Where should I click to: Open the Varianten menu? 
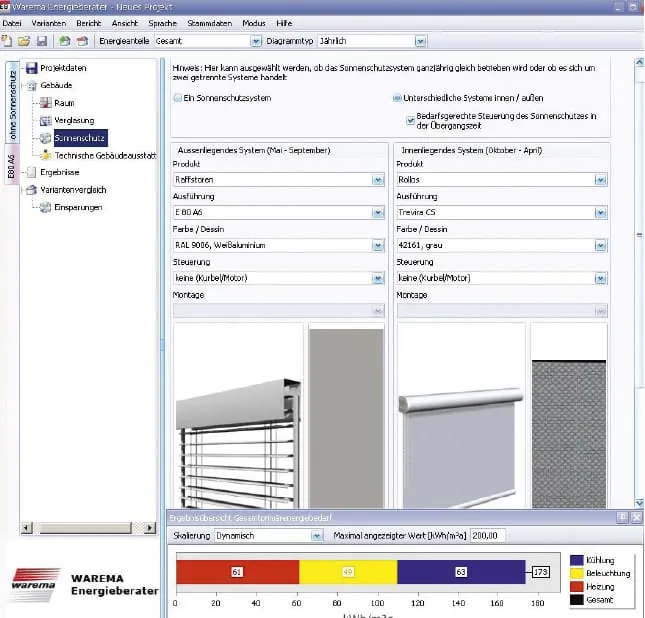pos(47,22)
